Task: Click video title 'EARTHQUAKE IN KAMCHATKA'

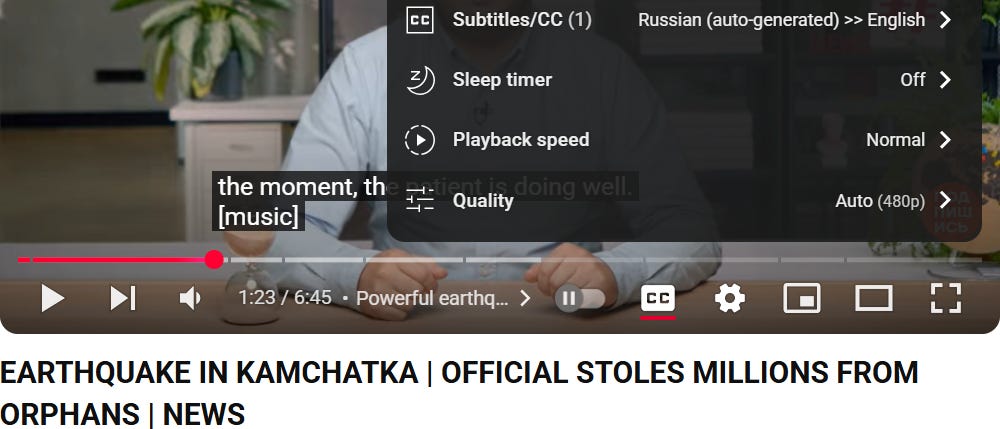Action: point(209,373)
